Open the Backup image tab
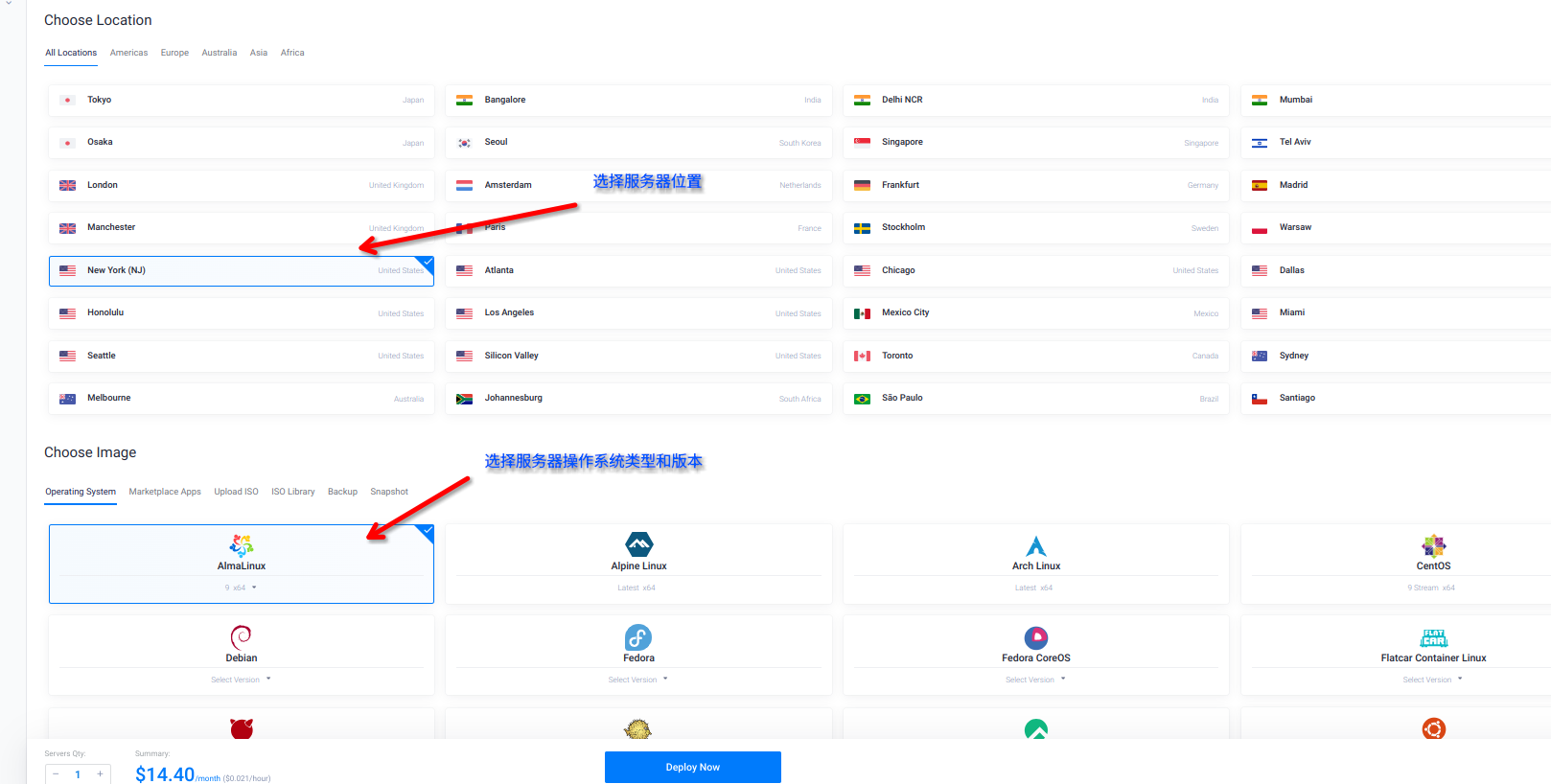1551x784 pixels. tap(342, 492)
